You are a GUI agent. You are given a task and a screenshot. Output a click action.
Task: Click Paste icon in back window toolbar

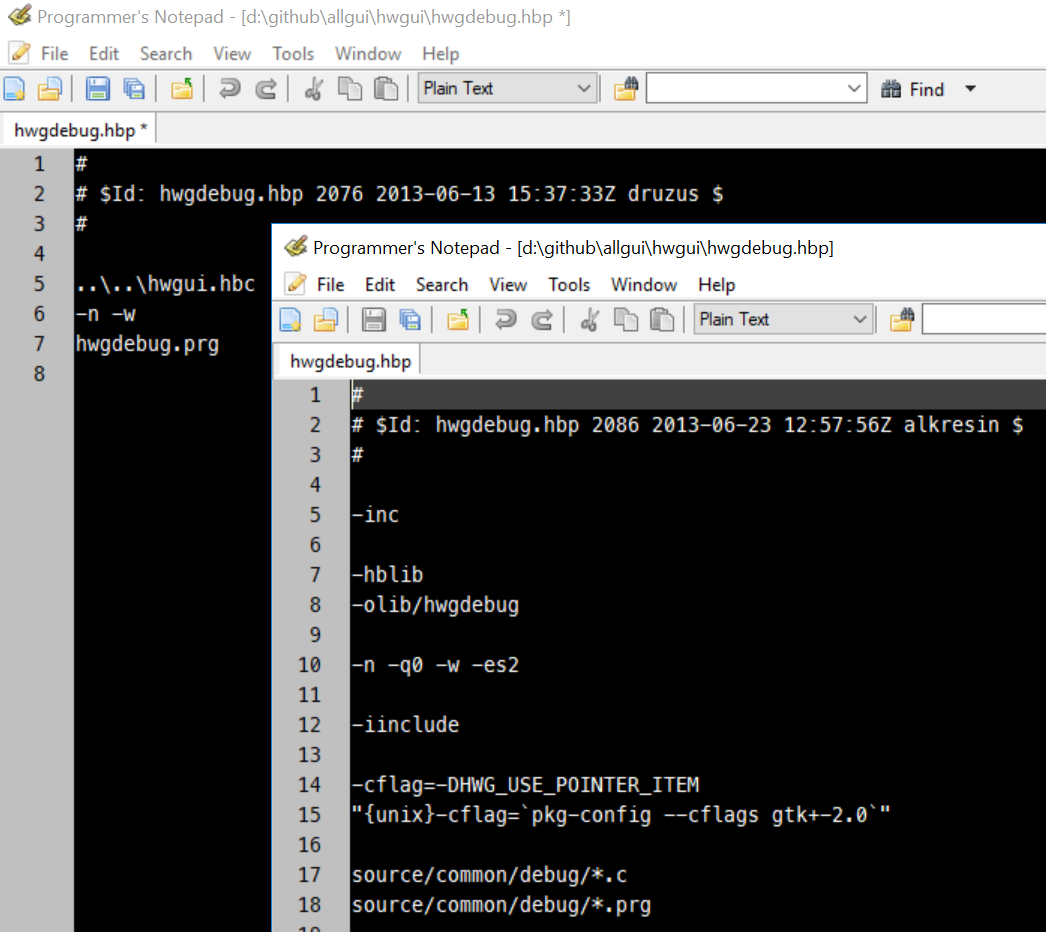point(386,89)
